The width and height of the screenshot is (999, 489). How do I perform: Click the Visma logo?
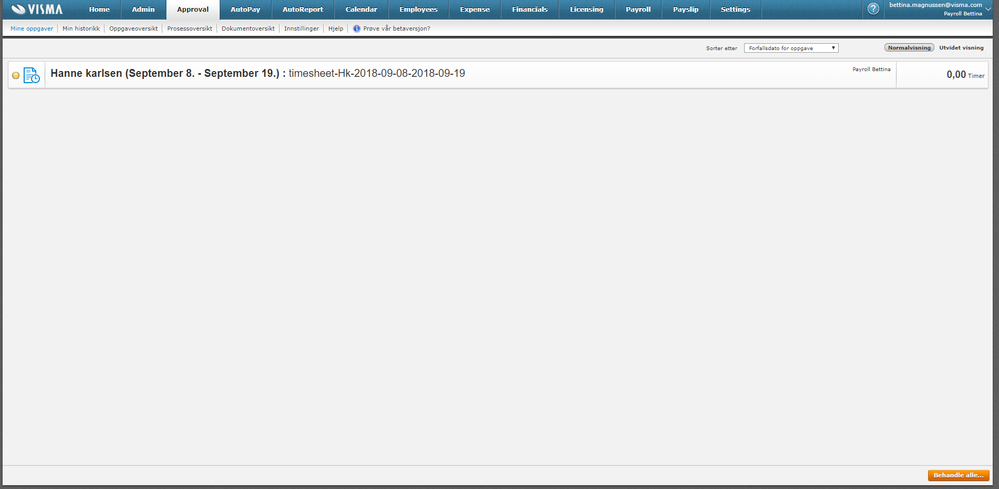coord(37,10)
